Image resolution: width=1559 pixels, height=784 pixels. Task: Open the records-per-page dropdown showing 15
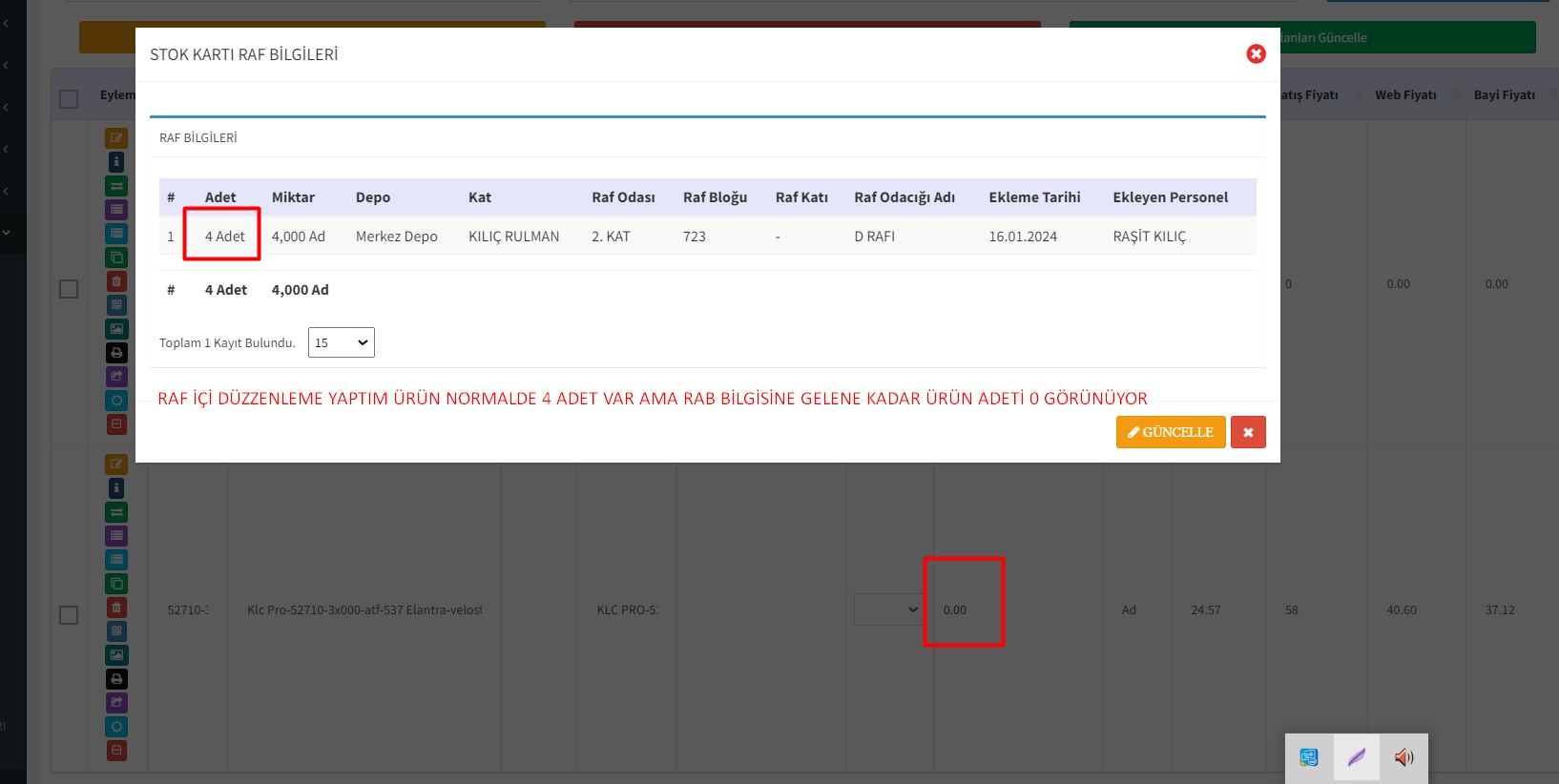point(342,342)
